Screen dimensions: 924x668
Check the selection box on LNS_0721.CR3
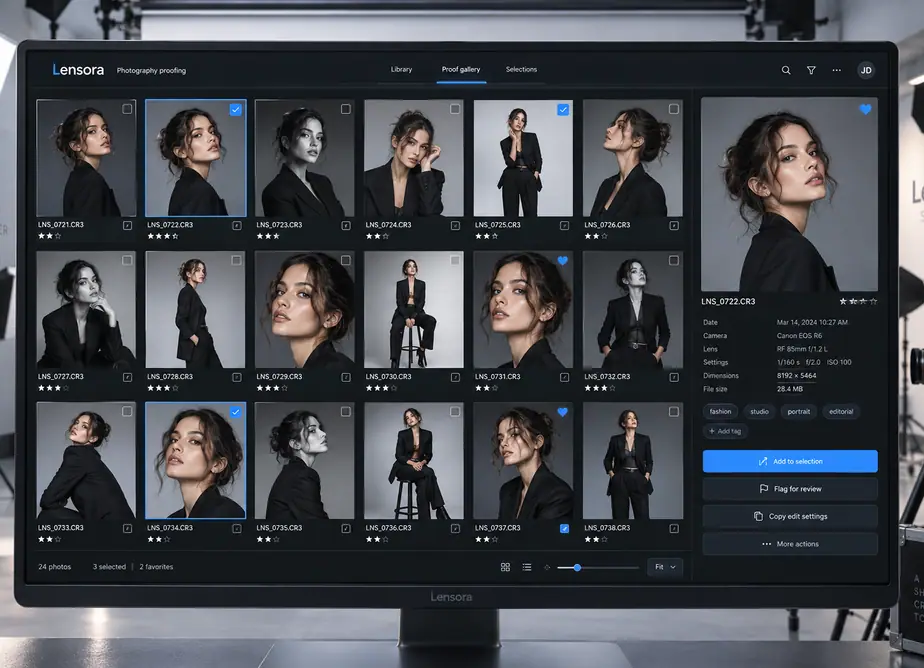pos(127,109)
